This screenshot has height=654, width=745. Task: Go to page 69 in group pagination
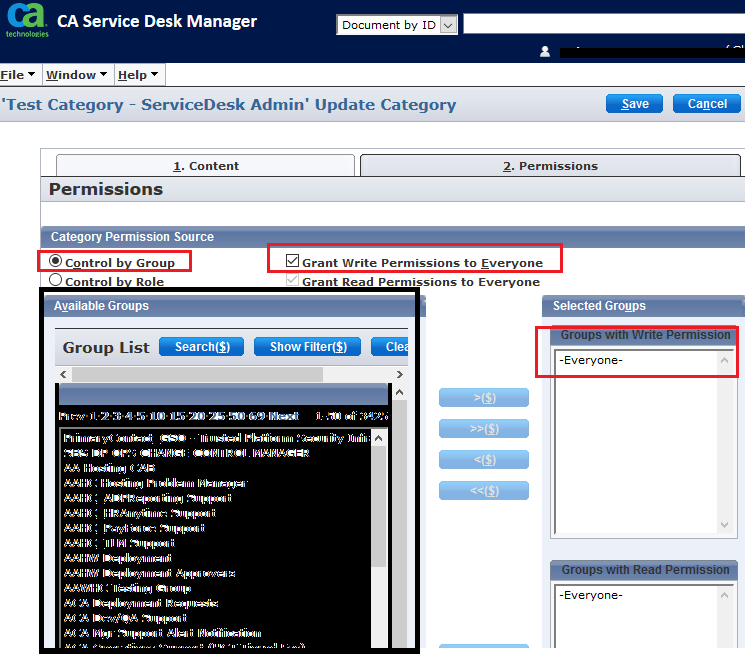257,416
